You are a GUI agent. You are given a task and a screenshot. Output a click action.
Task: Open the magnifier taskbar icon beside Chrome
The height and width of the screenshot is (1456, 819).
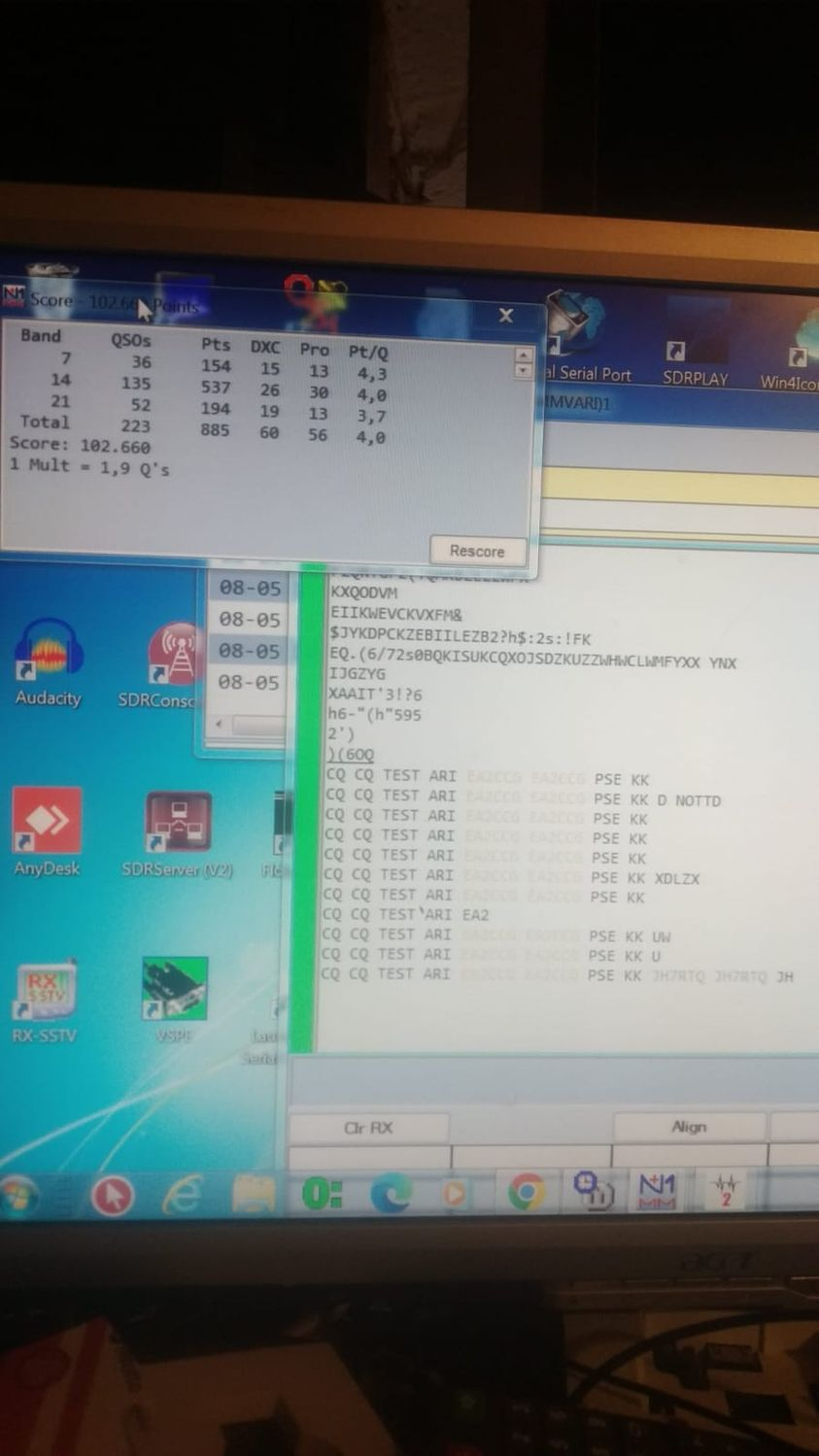point(593,1190)
